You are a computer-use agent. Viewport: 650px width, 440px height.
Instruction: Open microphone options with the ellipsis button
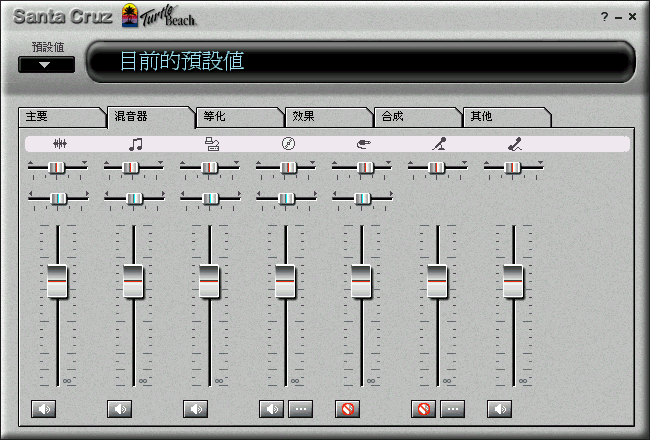453,409
